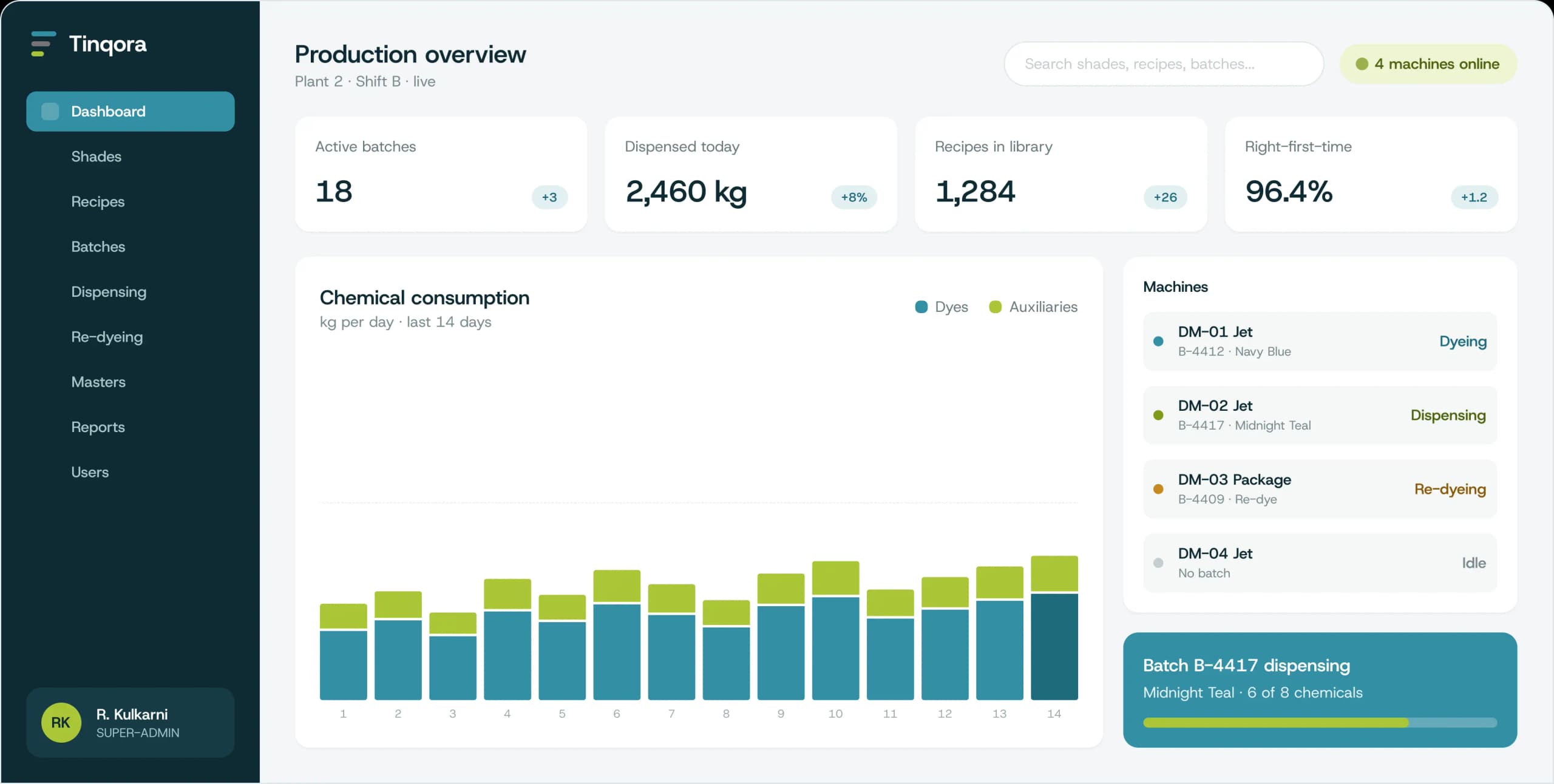
Task: Click the DM-03 Package orange status dot
Action: pos(1158,489)
